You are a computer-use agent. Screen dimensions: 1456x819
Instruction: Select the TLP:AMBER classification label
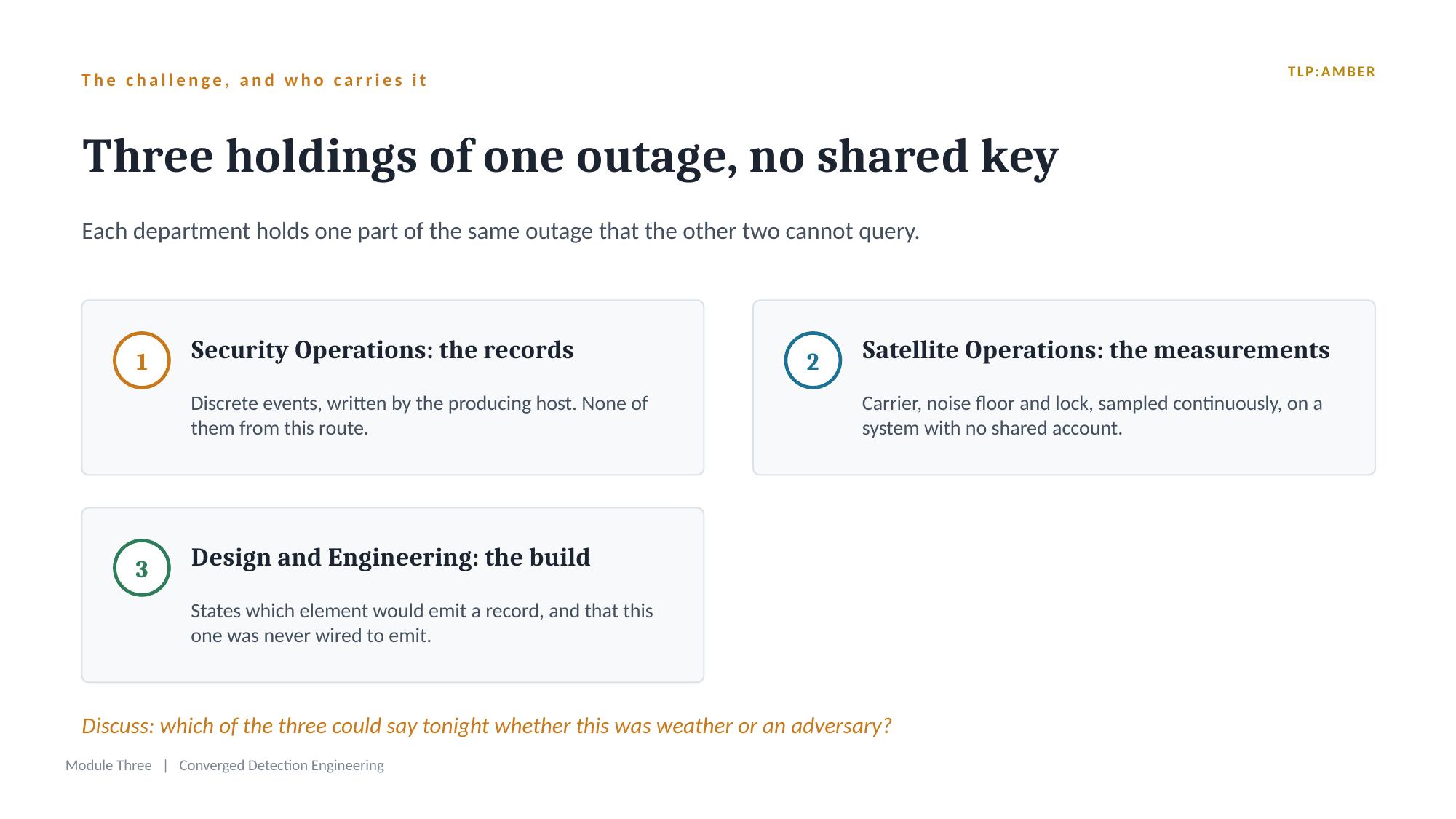pyautogui.click(x=1332, y=72)
